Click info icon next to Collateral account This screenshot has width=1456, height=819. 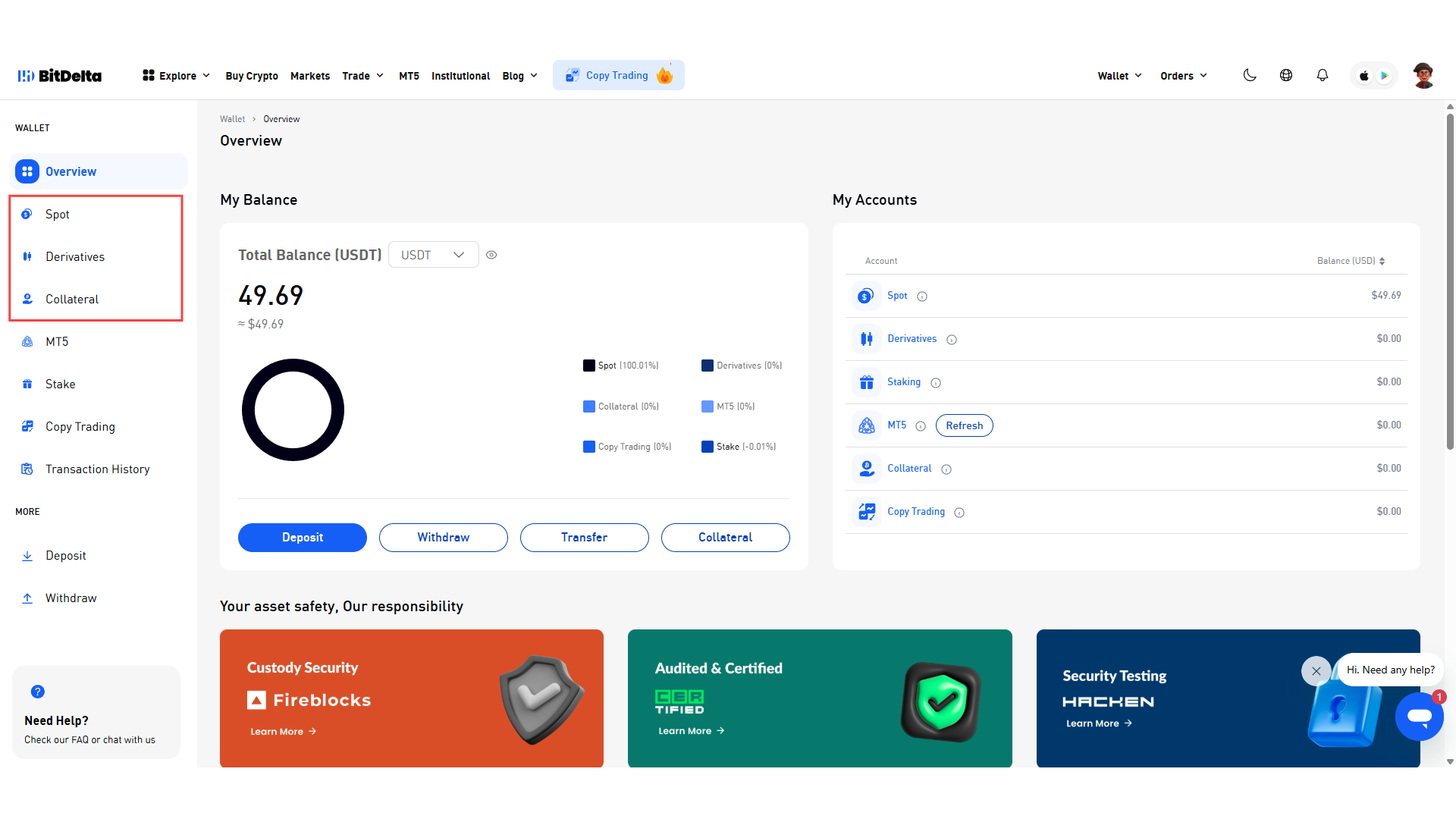pyautogui.click(x=946, y=469)
